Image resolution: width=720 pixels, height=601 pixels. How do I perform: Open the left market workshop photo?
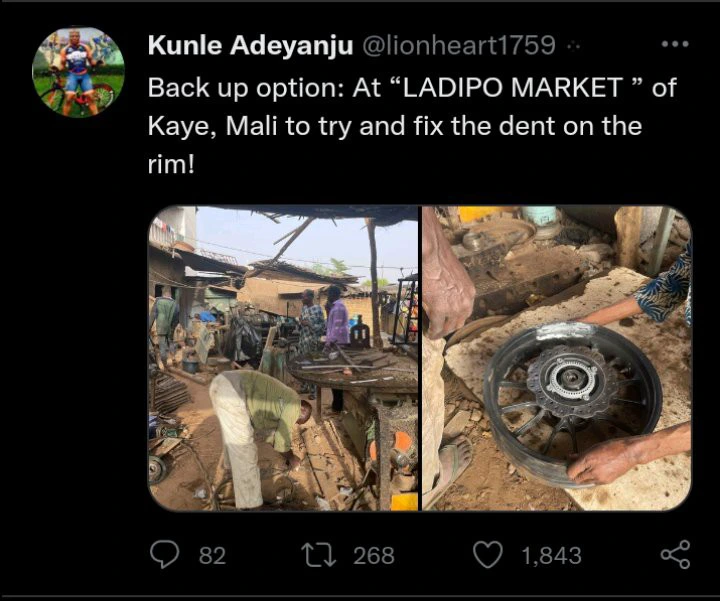click(283, 358)
